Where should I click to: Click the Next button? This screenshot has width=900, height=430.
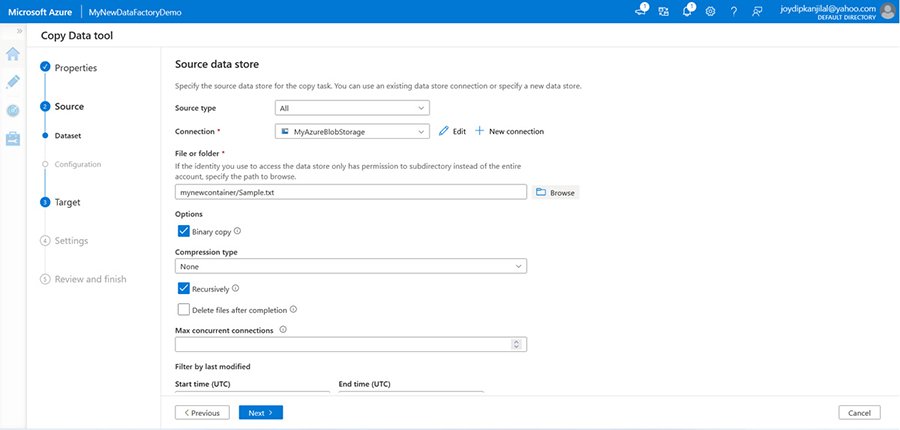(x=261, y=412)
